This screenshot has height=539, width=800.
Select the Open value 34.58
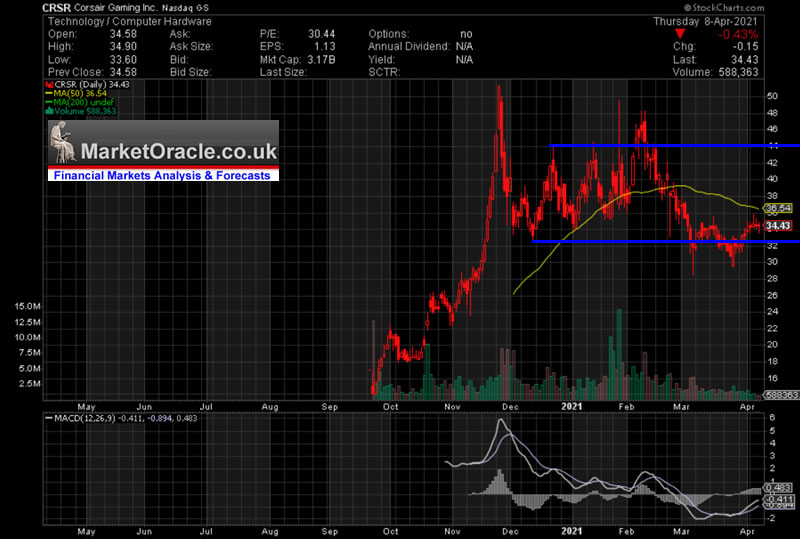click(x=123, y=34)
